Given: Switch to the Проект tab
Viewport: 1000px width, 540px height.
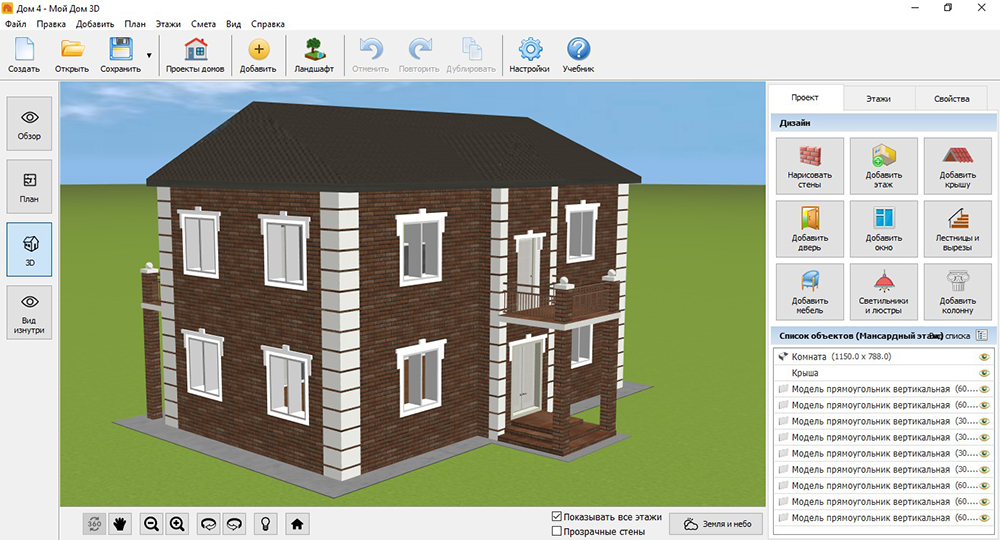Looking at the screenshot, I should point(805,98).
